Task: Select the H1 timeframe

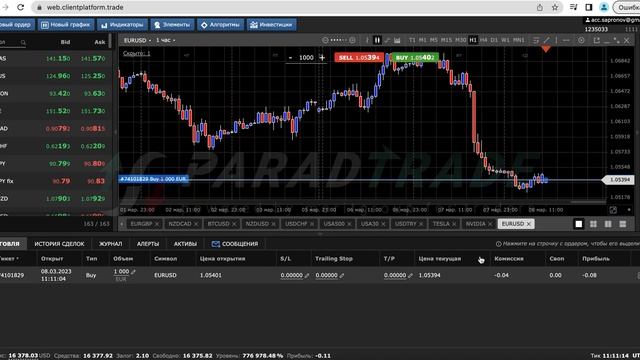Action: point(473,40)
